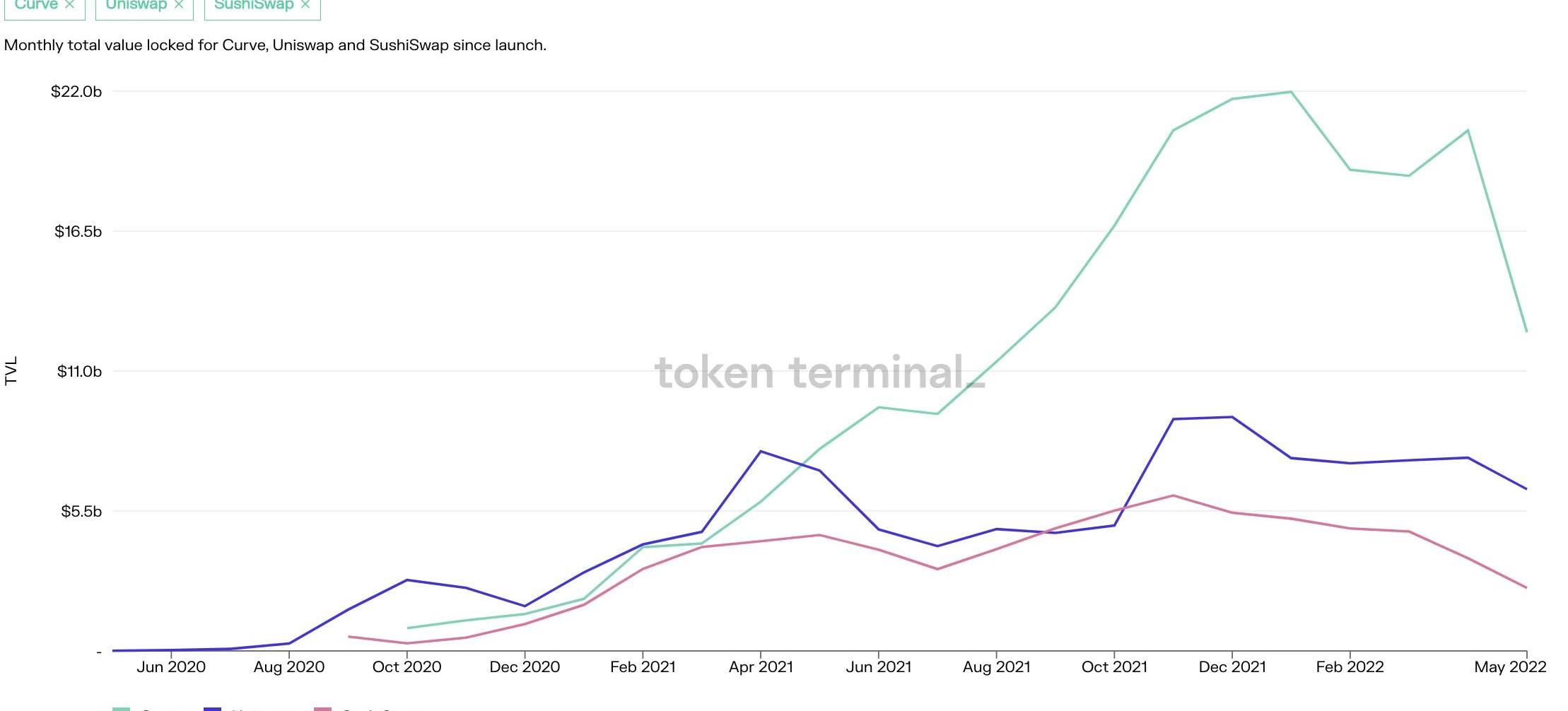Click the Curve tag label
Image resolution: width=1568 pixels, height=711 pixels.
tap(36, 4)
